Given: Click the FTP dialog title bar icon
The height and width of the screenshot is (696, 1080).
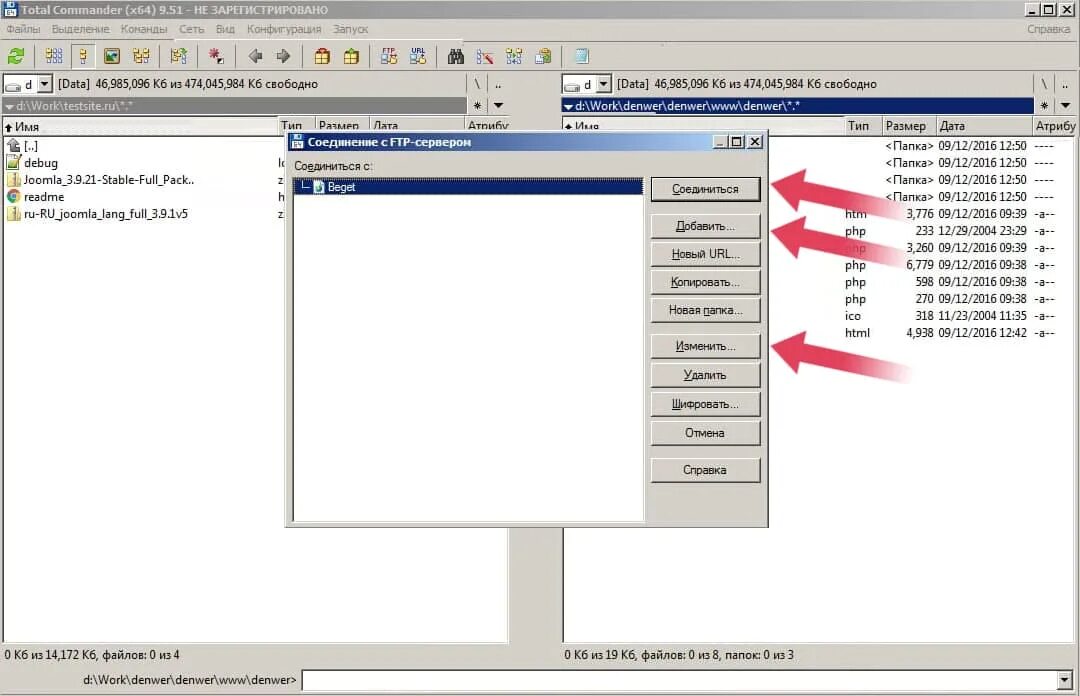Looking at the screenshot, I should [x=298, y=141].
